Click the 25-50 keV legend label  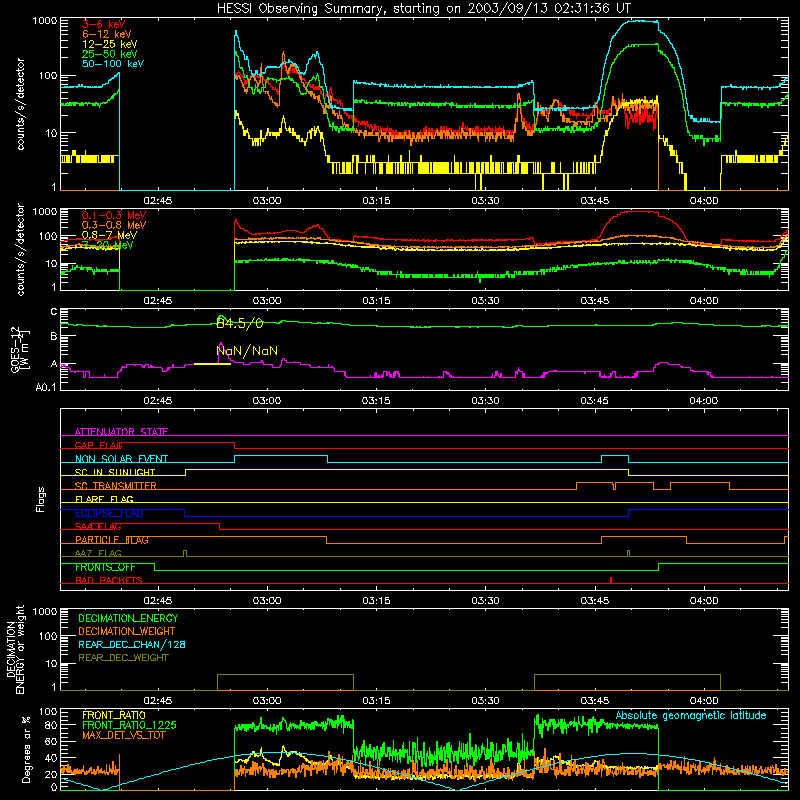tap(110, 54)
